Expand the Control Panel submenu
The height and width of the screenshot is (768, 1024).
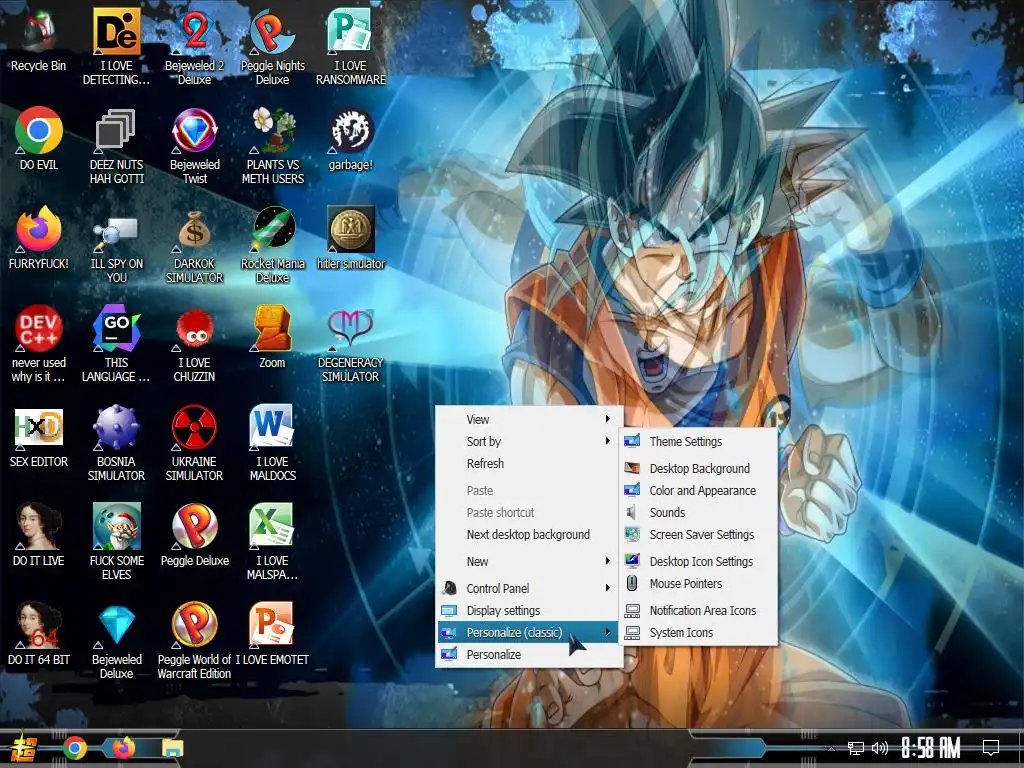pyautogui.click(x=529, y=588)
